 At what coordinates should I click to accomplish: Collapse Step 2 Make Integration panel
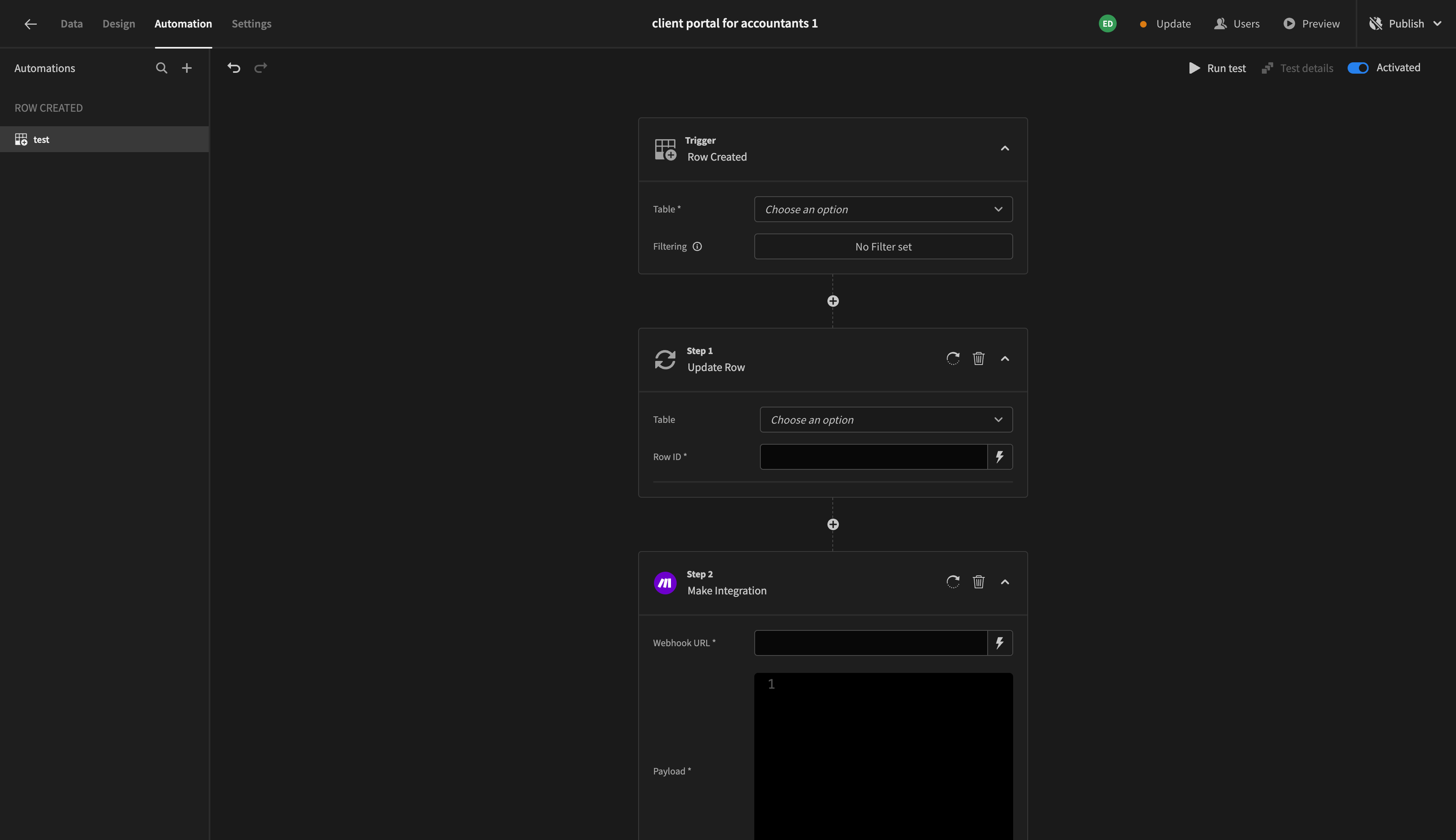[1005, 582]
